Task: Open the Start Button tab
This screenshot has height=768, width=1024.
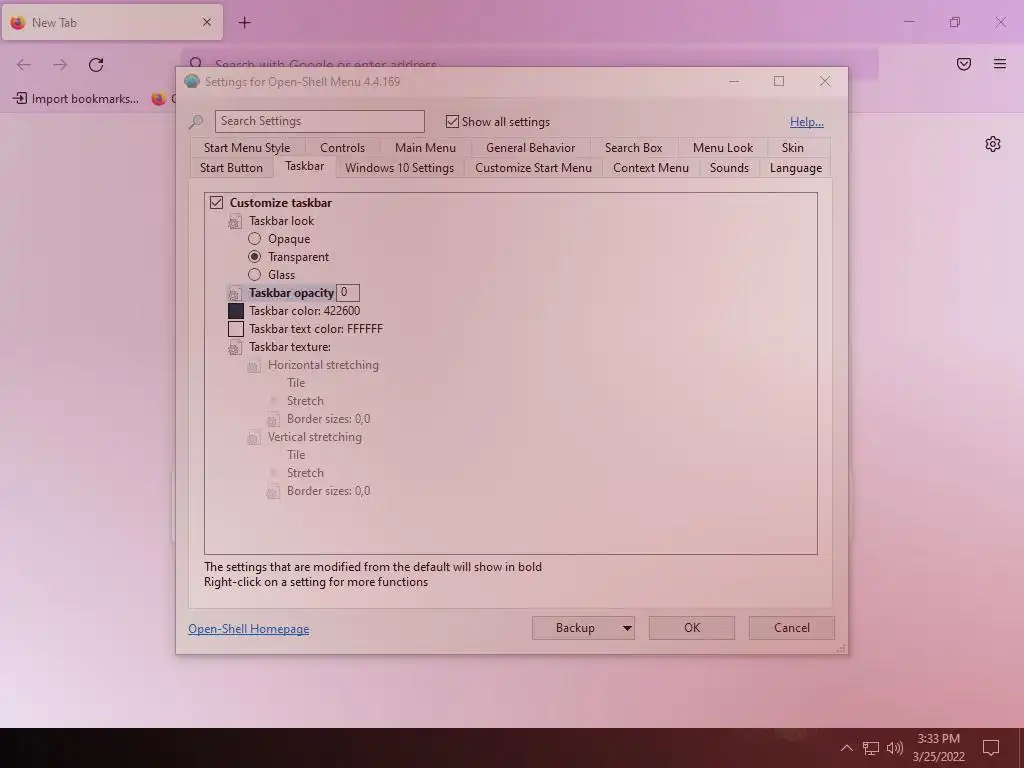Action: pos(231,168)
